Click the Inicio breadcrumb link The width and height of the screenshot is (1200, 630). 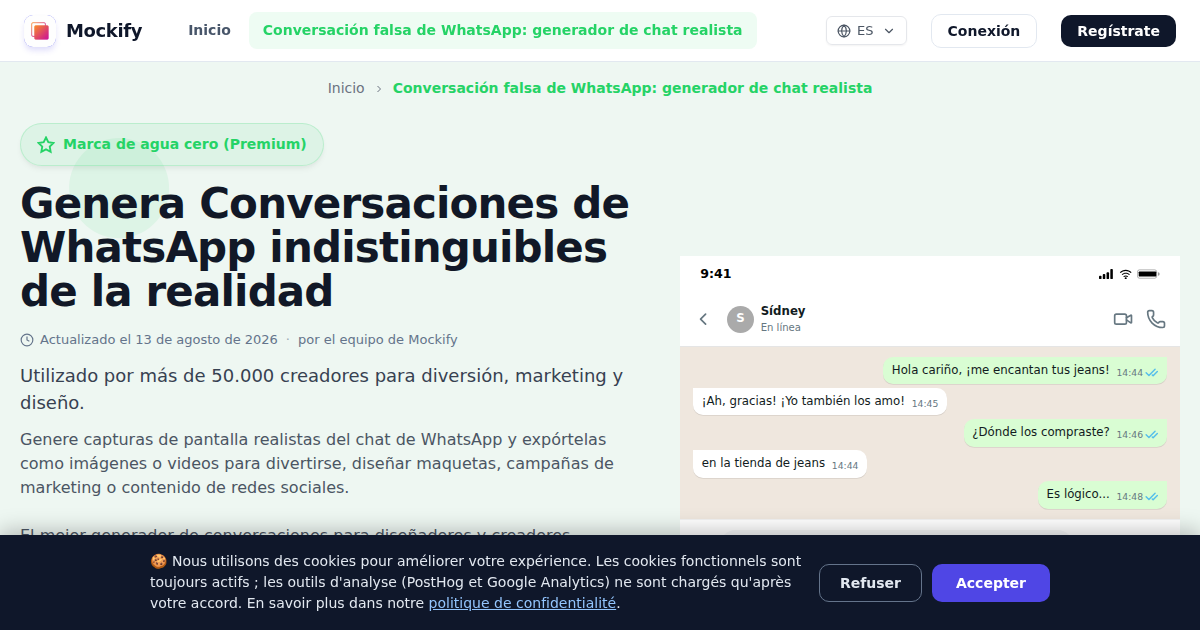coord(346,88)
